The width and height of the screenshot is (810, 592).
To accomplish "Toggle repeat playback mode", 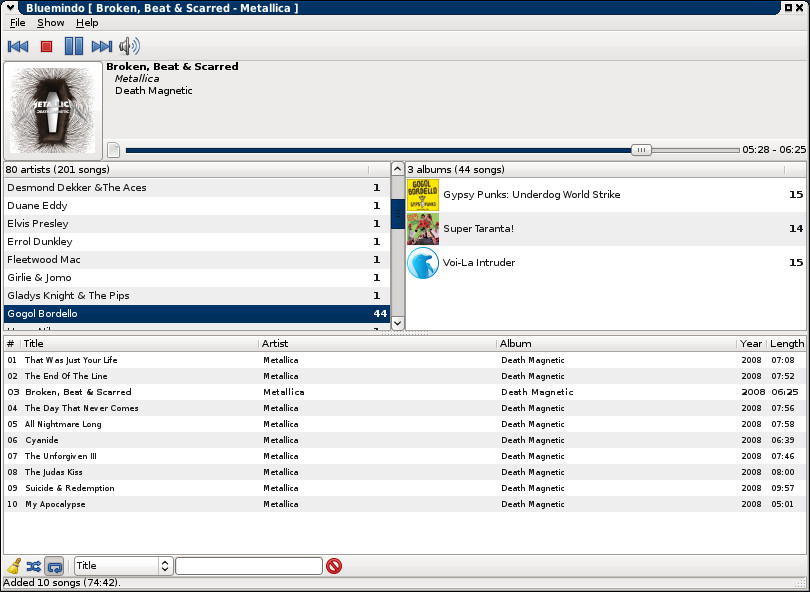I will [55, 566].
